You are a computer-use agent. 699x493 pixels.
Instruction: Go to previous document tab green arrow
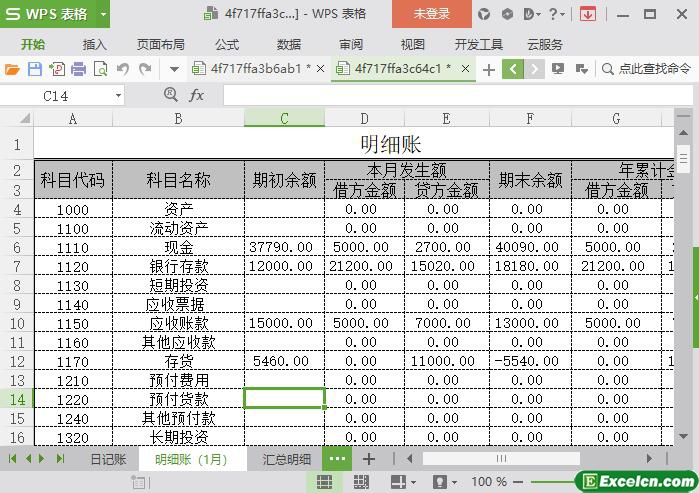(513, 69)
